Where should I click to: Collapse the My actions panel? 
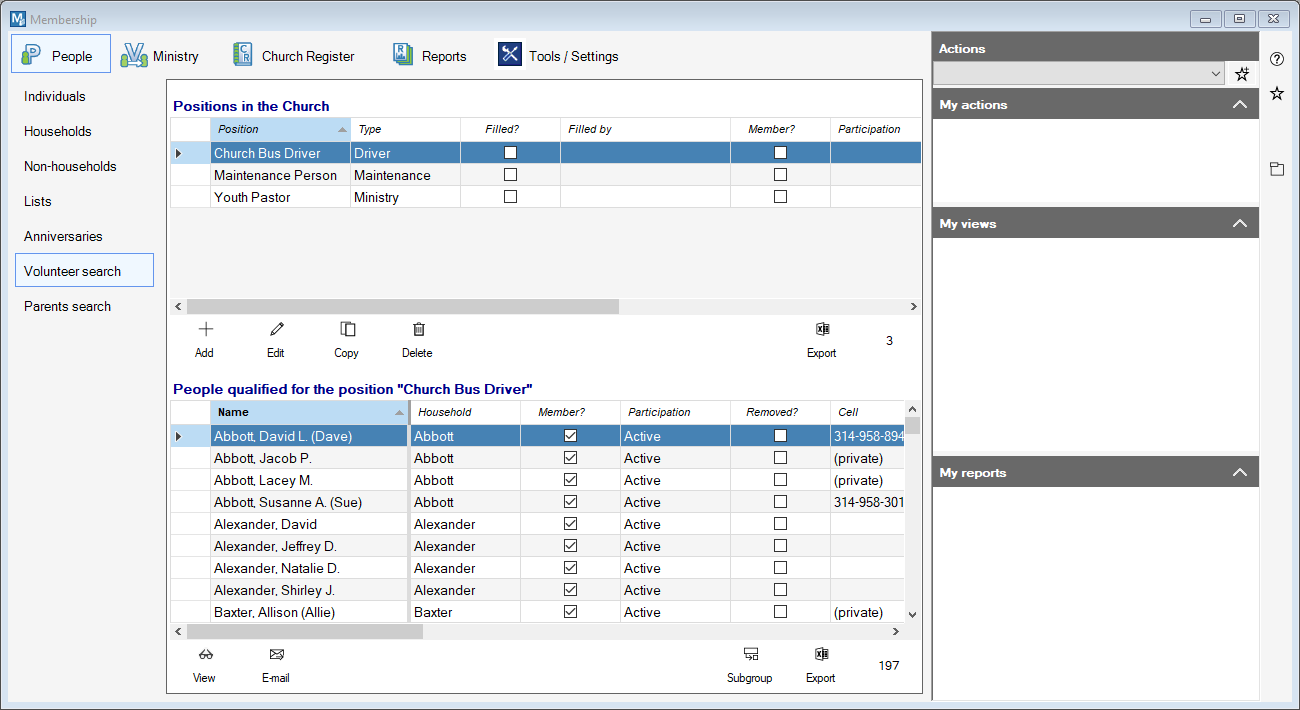coord(1240,105)
